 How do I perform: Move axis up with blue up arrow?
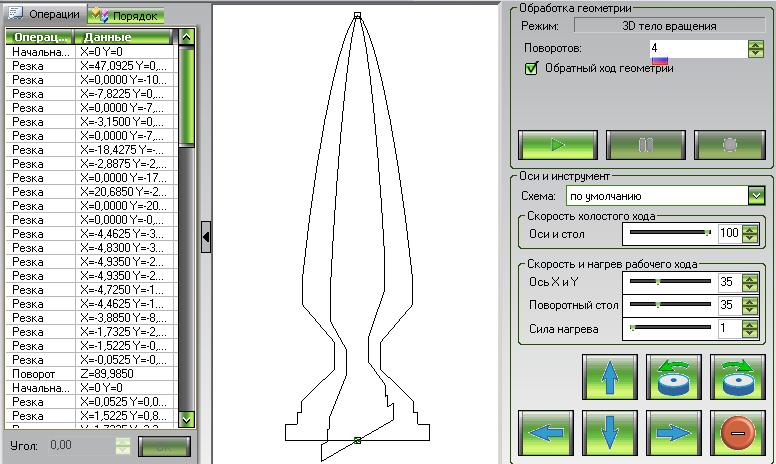pos(610,377)
